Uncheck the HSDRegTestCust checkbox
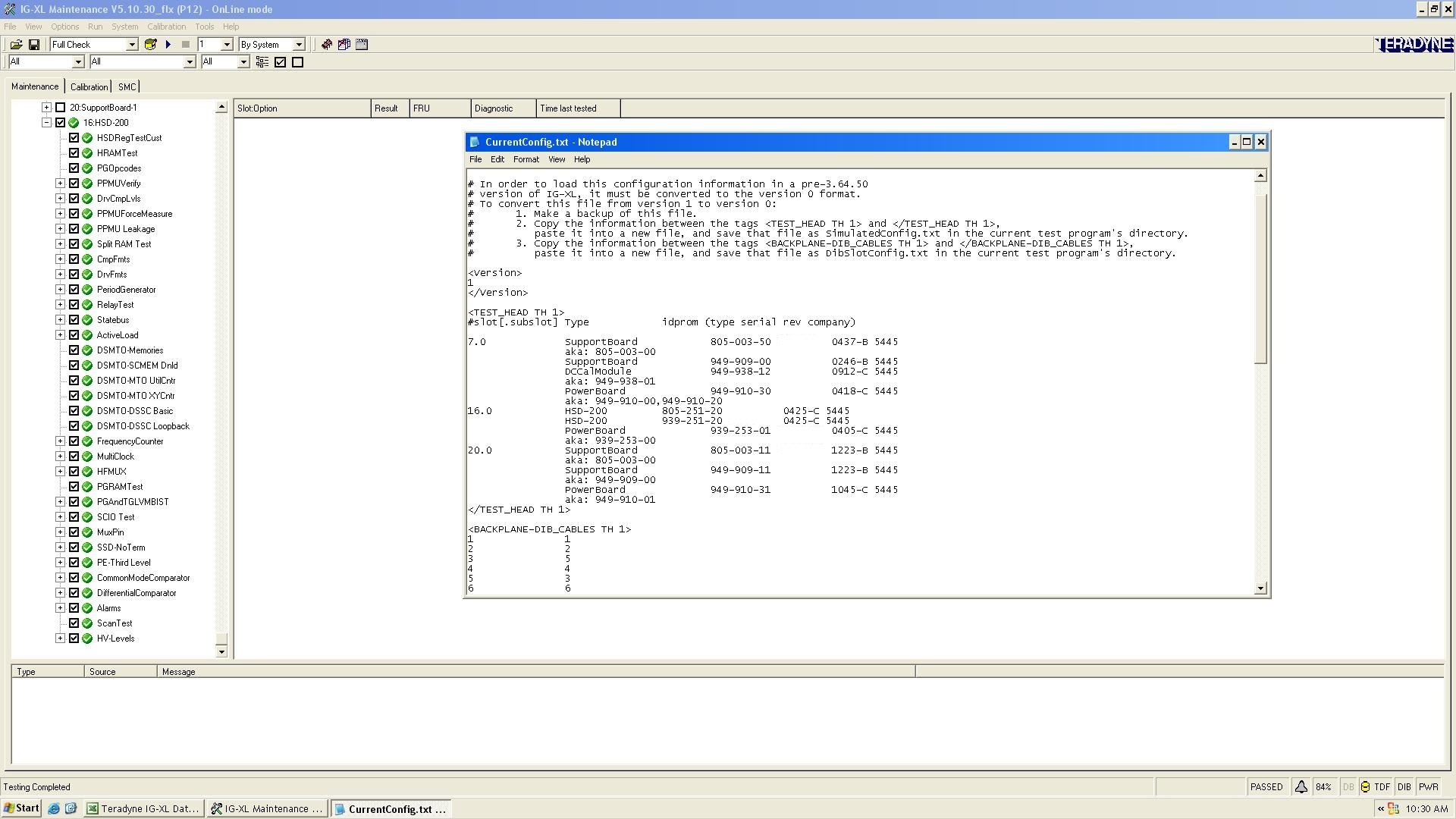Image resolution: width=1456 pixels, height=819 pixels. coord(74,138)
